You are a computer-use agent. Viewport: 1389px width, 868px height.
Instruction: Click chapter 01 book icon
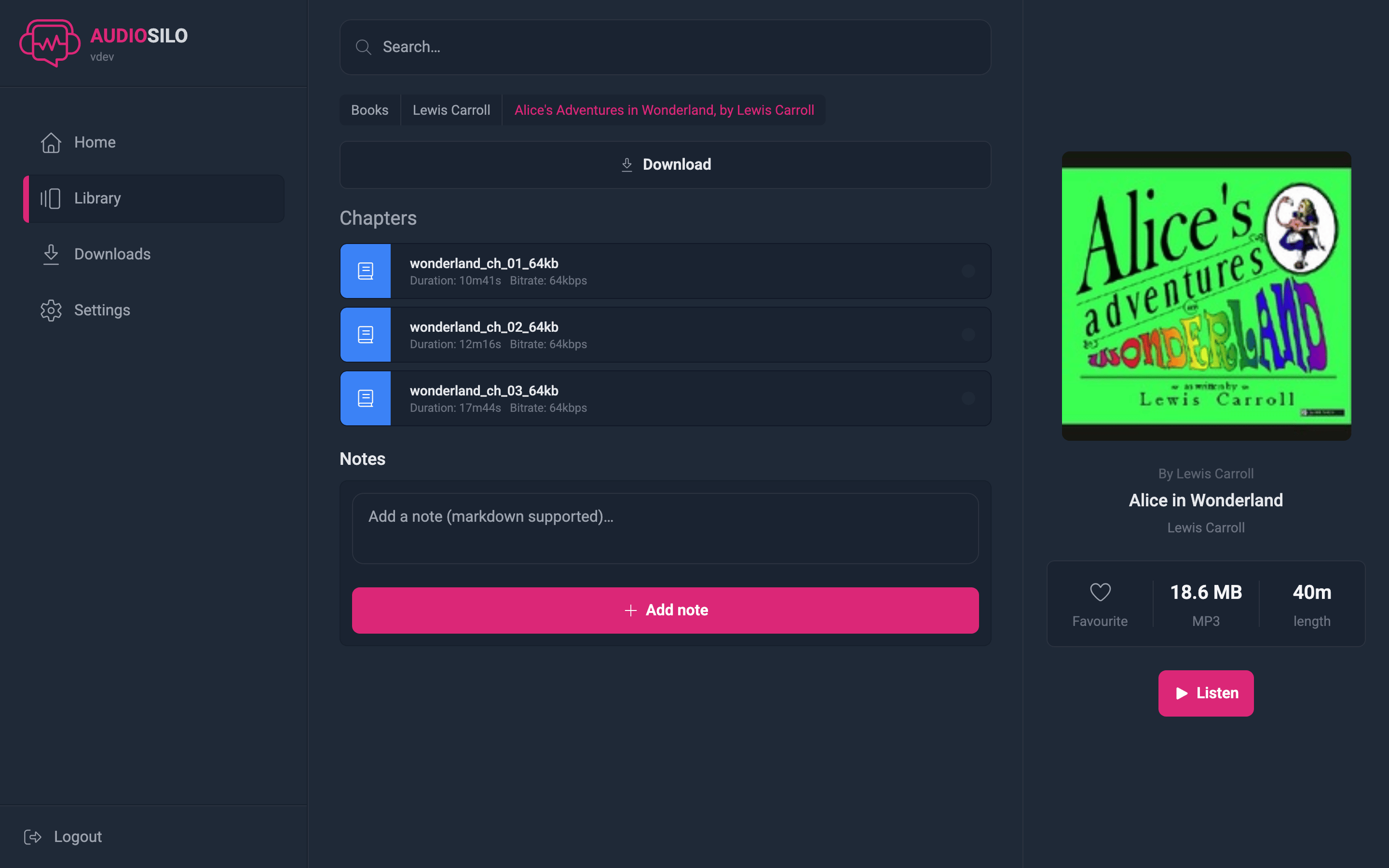(366, 271)
